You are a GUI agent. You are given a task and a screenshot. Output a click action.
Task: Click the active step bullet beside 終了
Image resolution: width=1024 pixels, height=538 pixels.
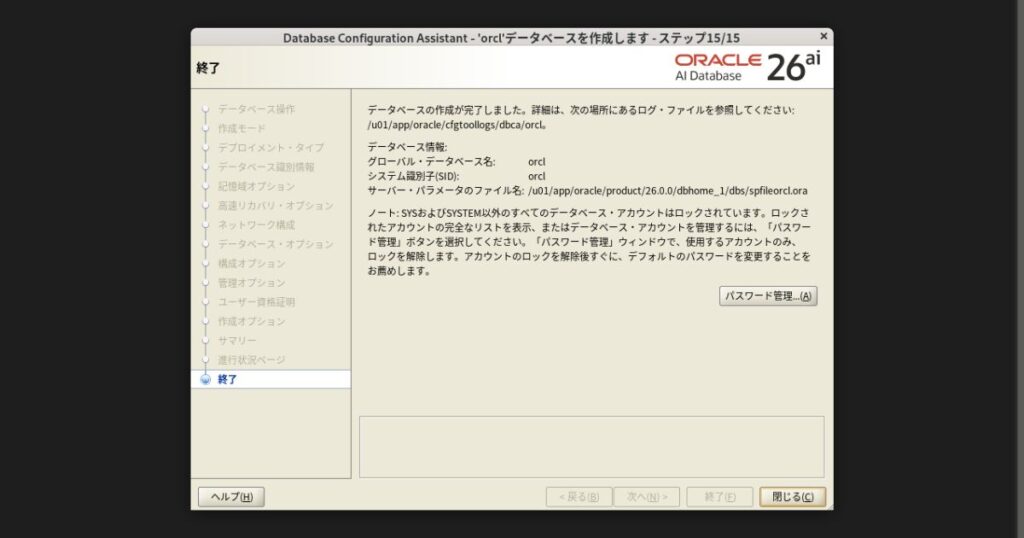tap(206, 379)
